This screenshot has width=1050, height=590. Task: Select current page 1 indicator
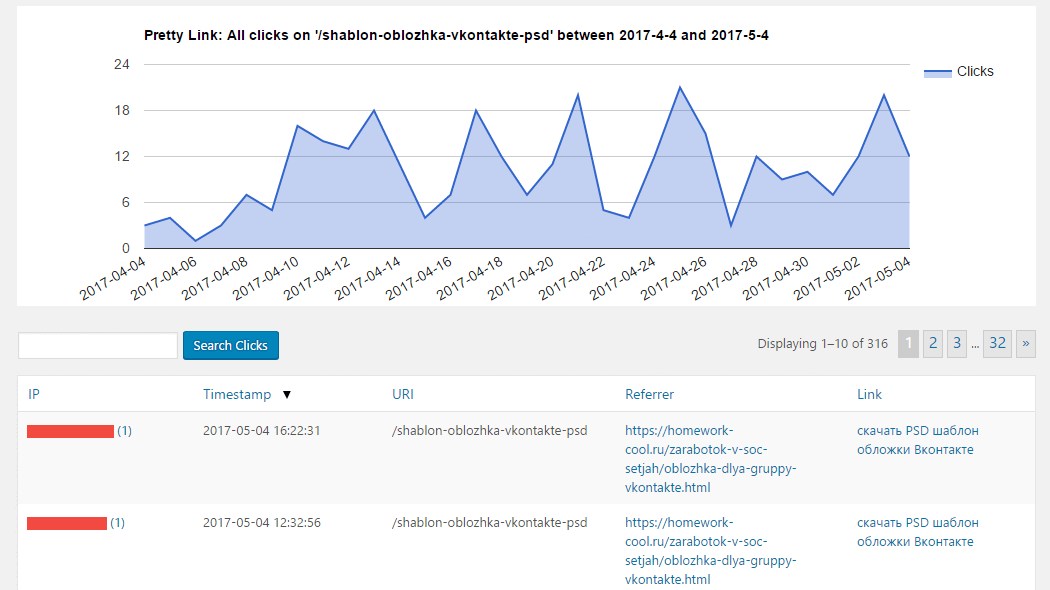click(908, 344)
